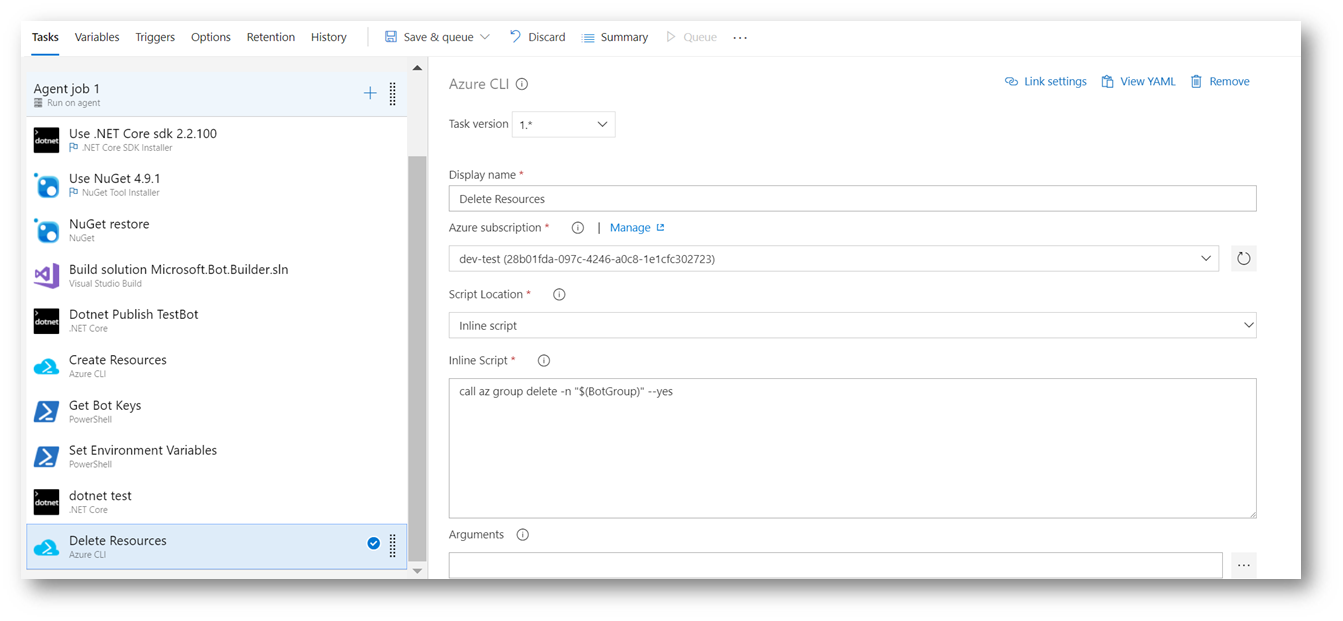Select the Dotnet Publish TestBot task
The height and width of the screenshot is (621, 1343).
[x=217, y=321]
